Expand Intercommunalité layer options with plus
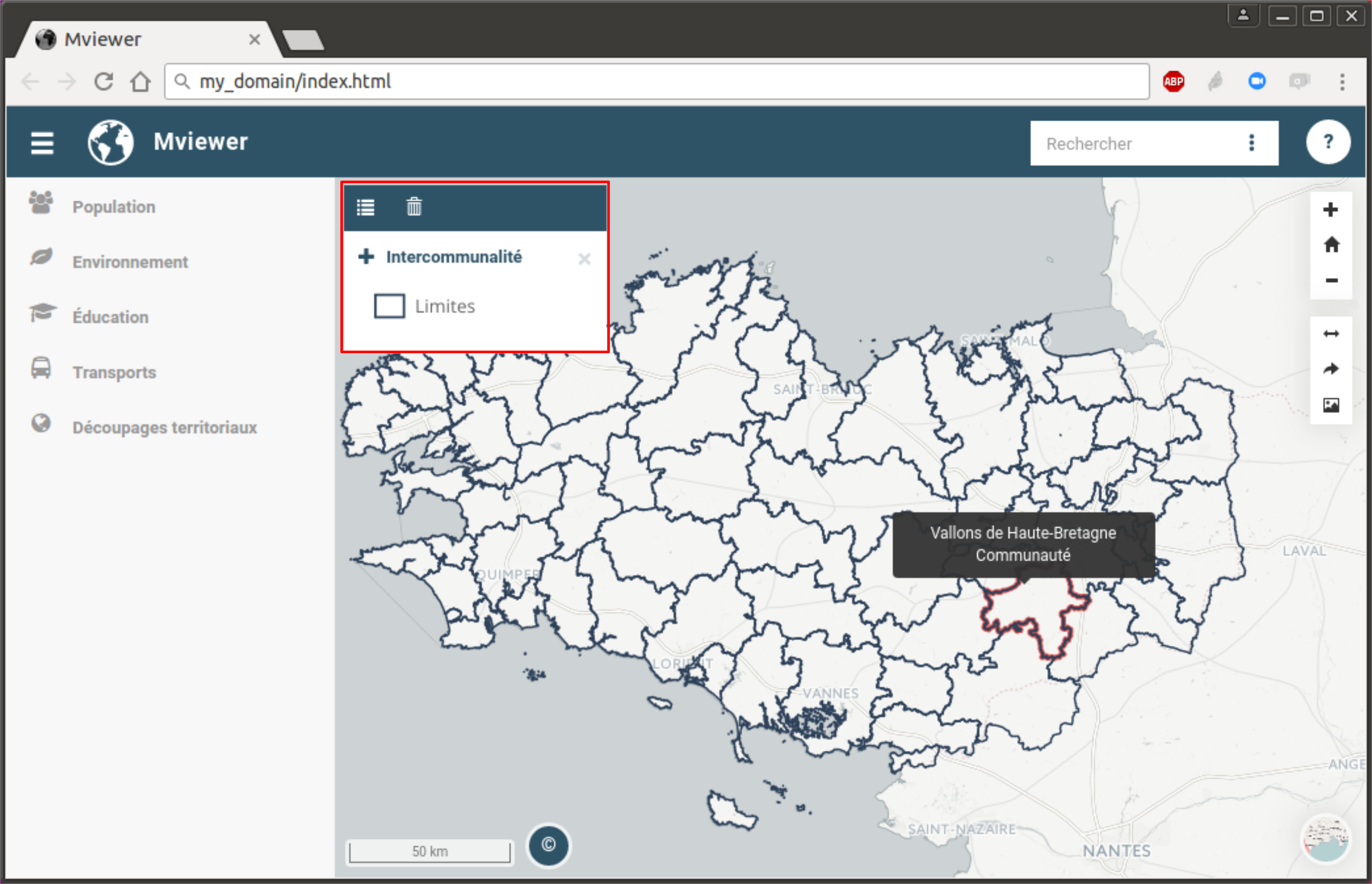Image resolution: width=1372 pixels, height=884 pixels. coord(366,256)
